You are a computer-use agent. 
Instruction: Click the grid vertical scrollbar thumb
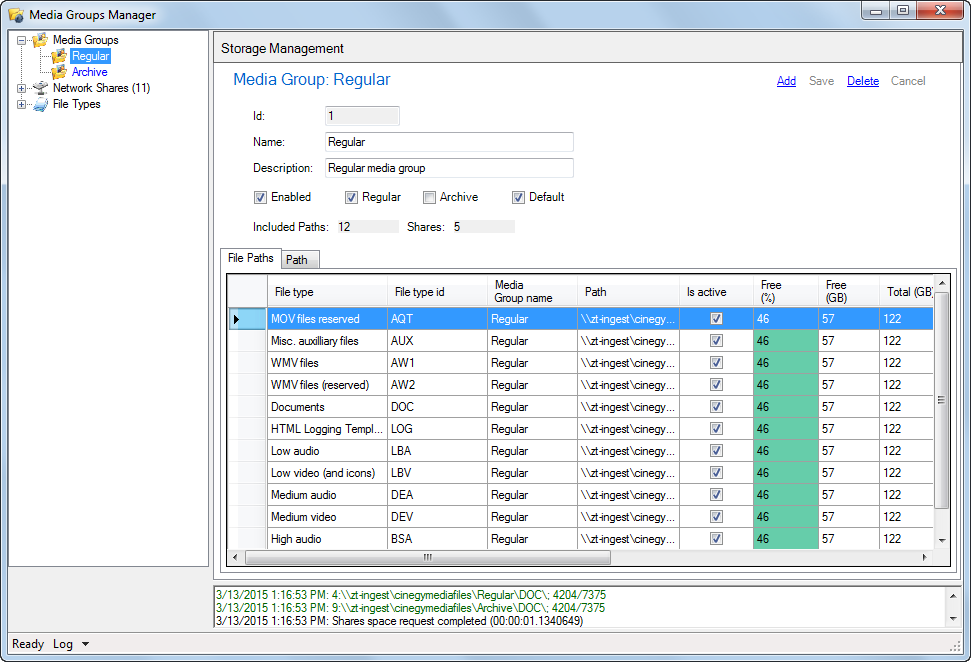pyautogui.click(x=941, y=400)
